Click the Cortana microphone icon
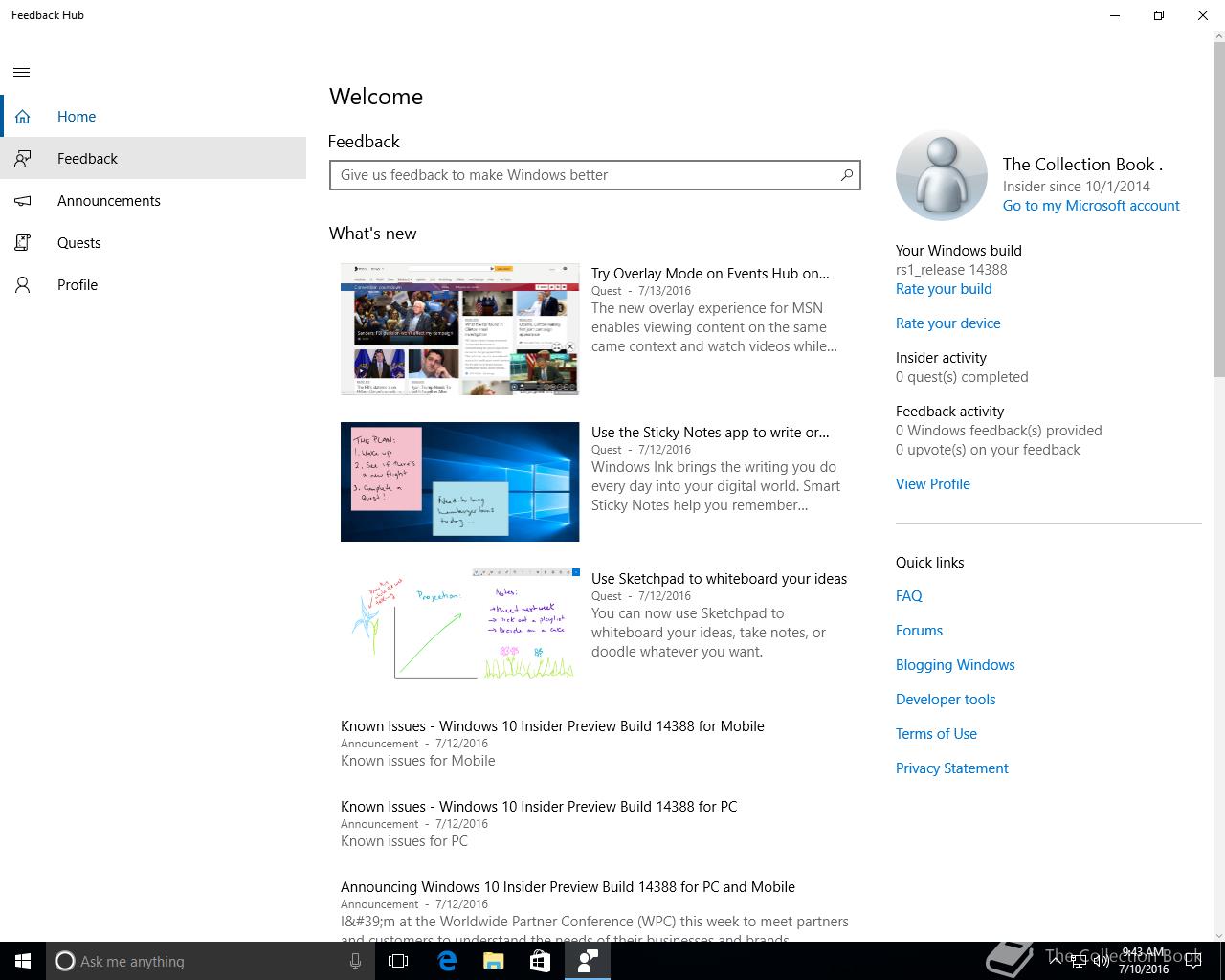This screenshot has width=1225, height=980. tap(355, 961)
